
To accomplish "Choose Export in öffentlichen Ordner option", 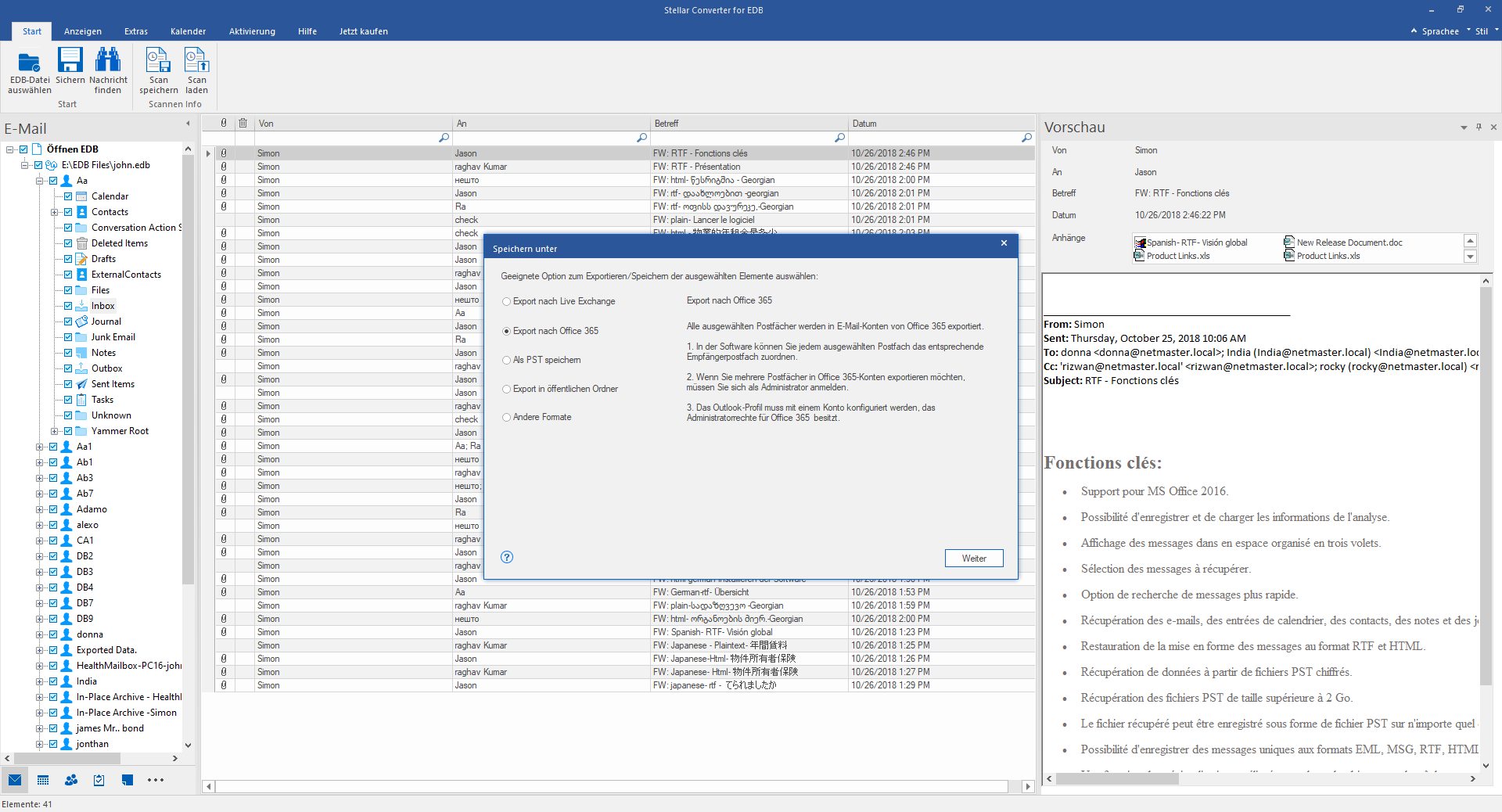I will click(560, 389).
